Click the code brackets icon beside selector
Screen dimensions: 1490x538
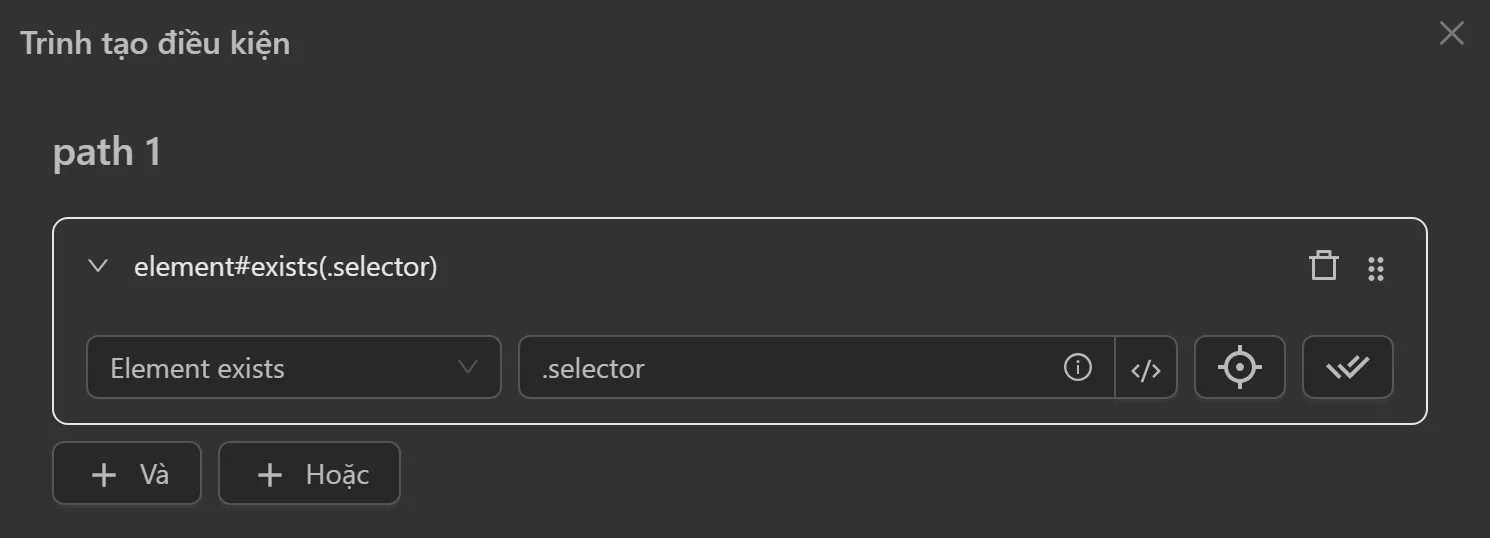[x=1146, y=369]
